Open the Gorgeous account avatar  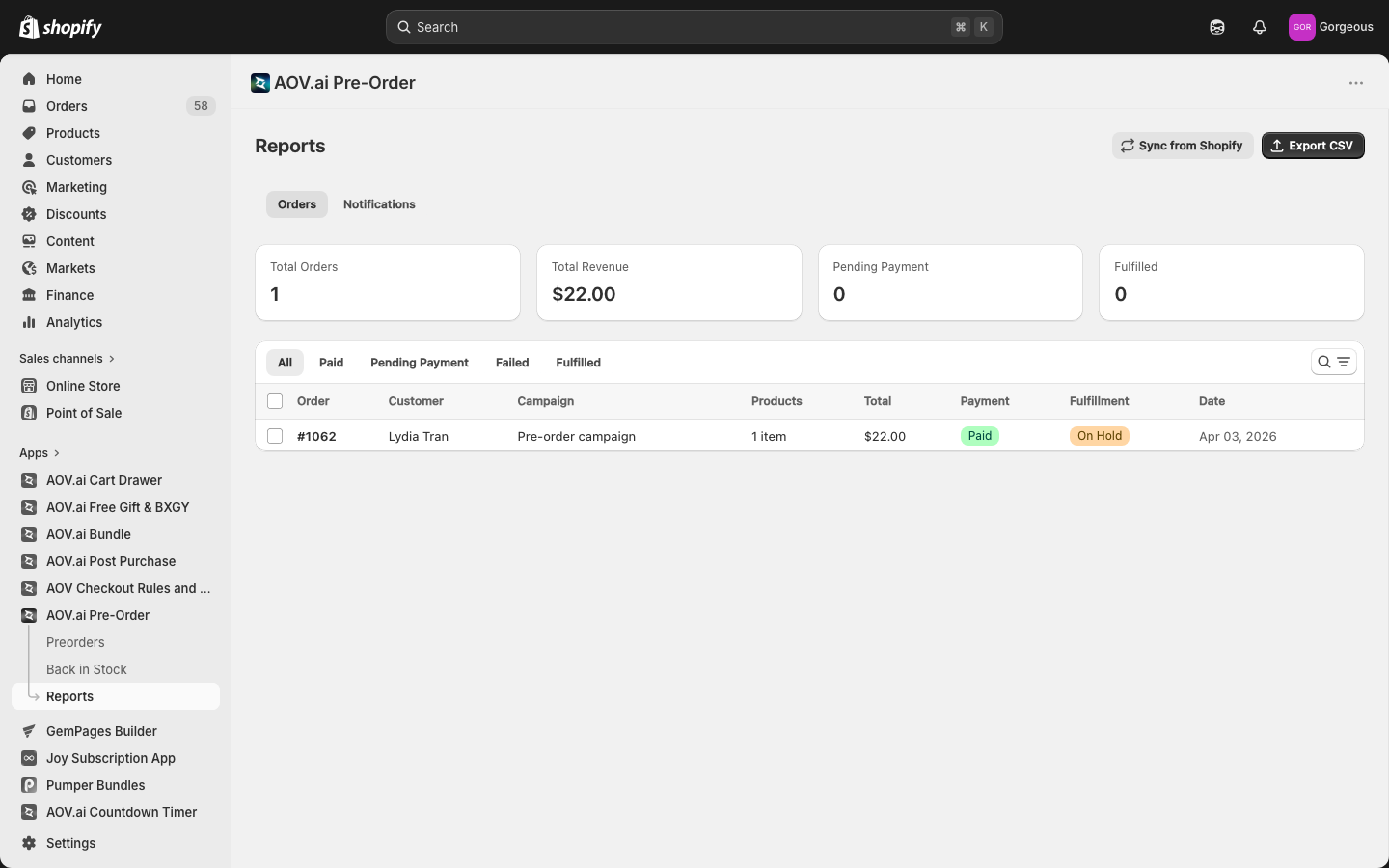click(x=1302, y=27)
